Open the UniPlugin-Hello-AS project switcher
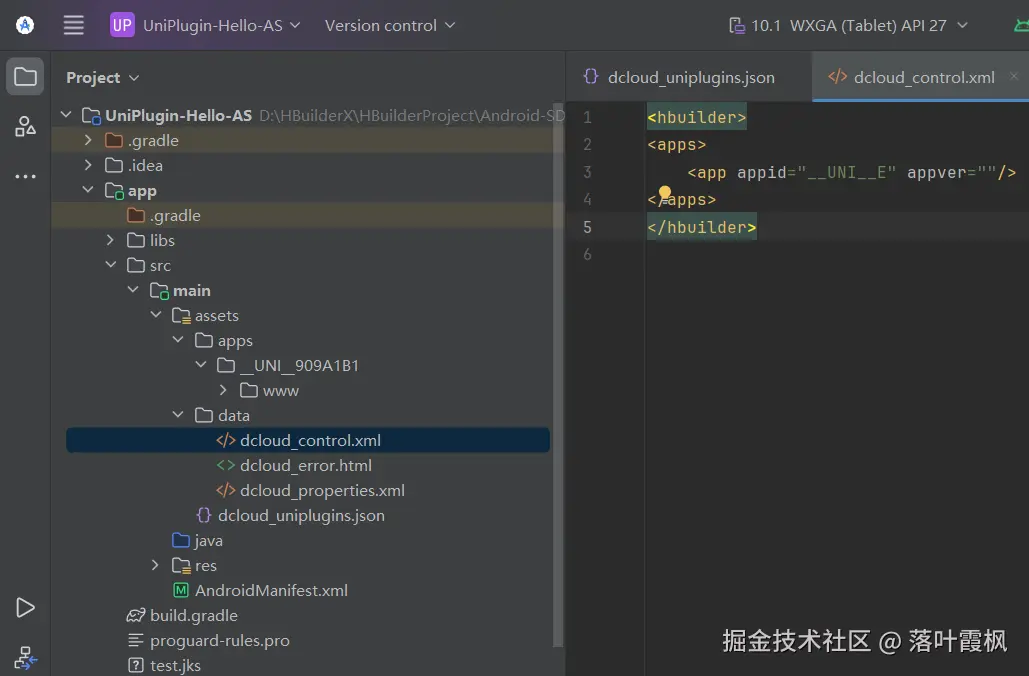 [x=206, y=25]
